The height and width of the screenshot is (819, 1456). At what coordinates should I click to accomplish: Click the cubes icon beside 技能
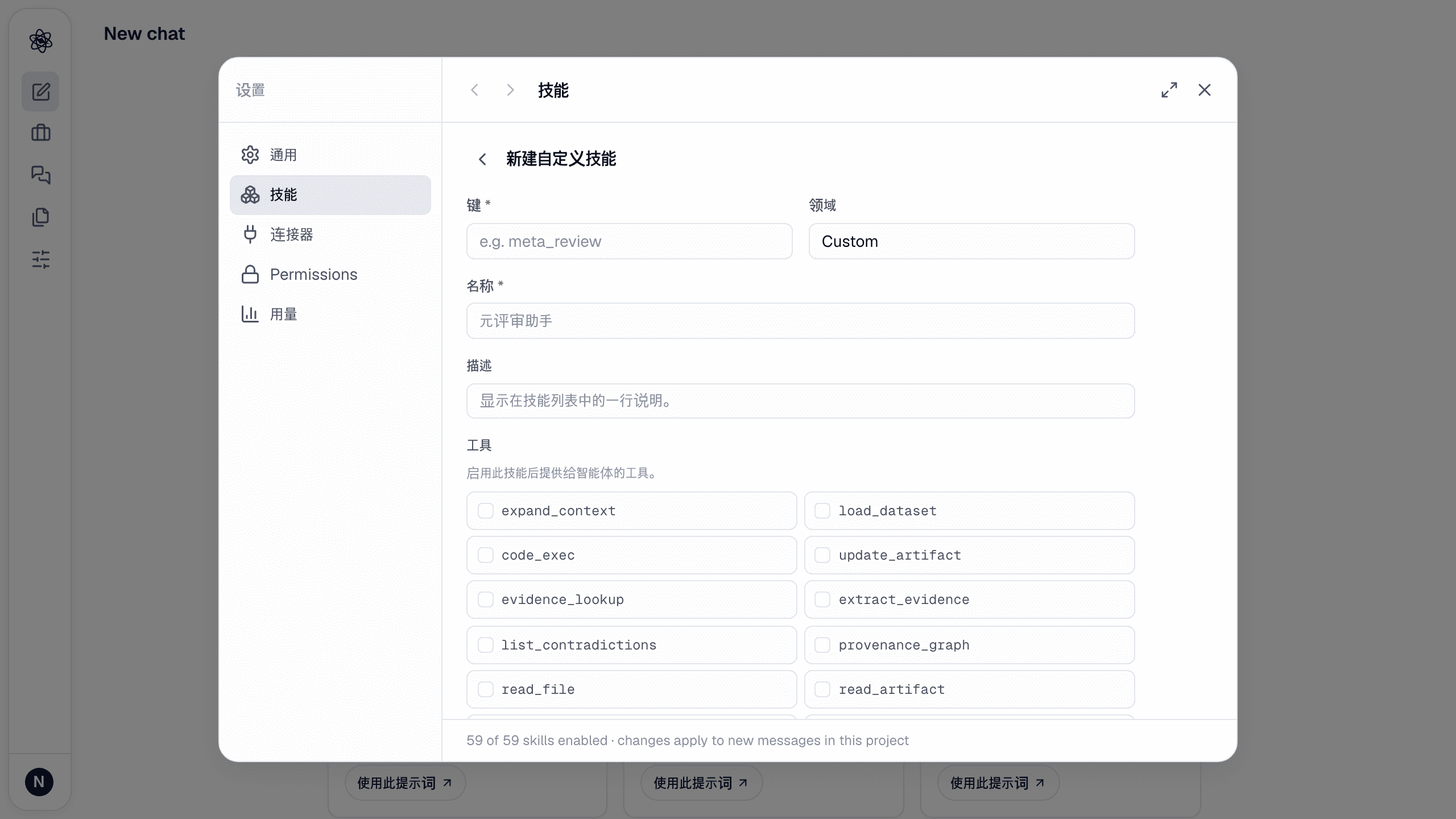(250, 195)
